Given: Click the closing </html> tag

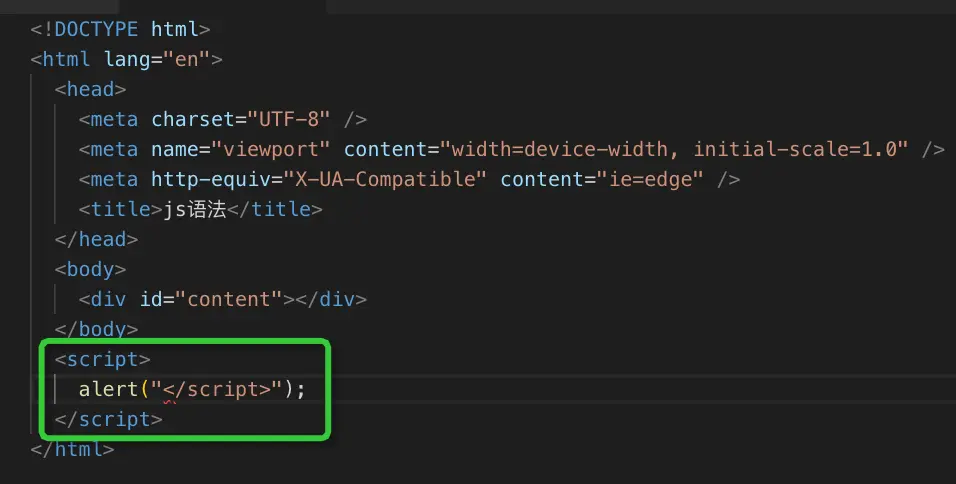Looking at the screenshot, I should click(x=73, y=449).
